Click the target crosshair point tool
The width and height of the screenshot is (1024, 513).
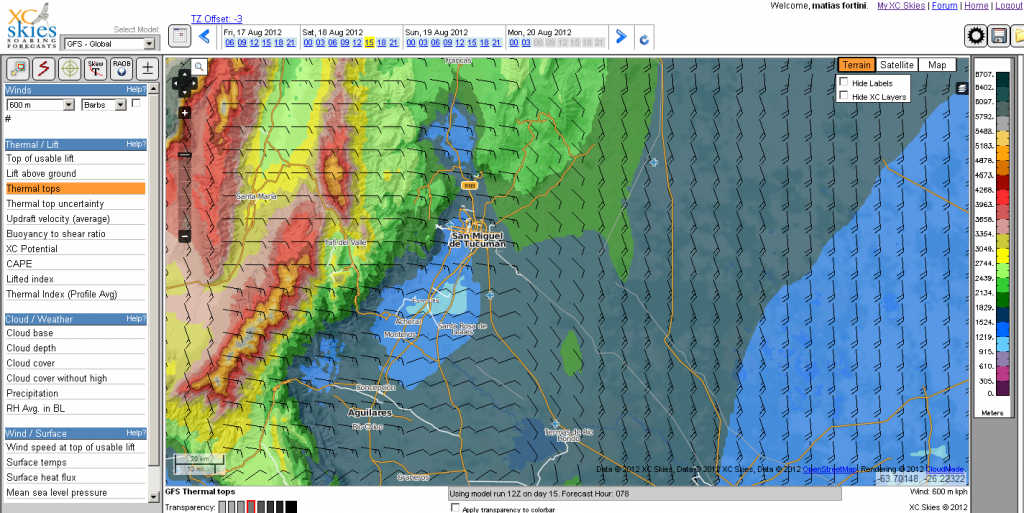[x=69, y=68]
